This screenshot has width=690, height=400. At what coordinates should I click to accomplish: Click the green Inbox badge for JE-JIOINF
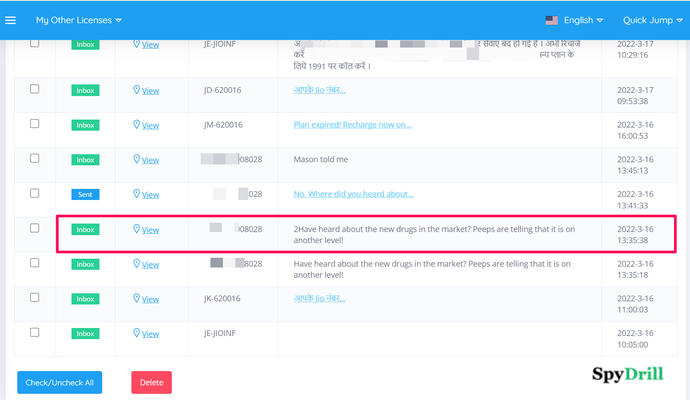point(85,334)
